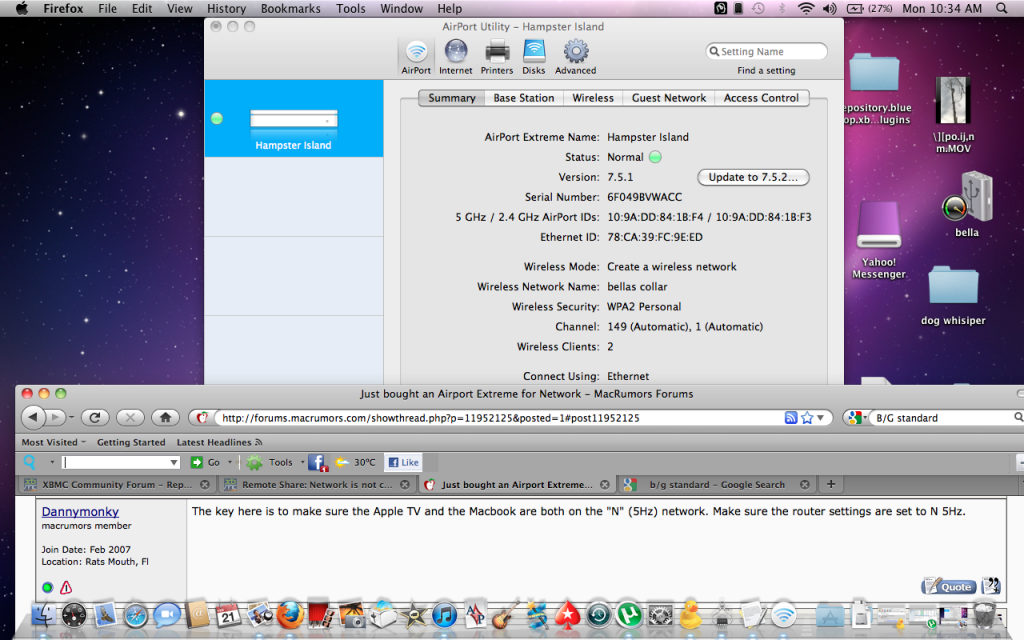Open the Apple menu

point(22,8)
